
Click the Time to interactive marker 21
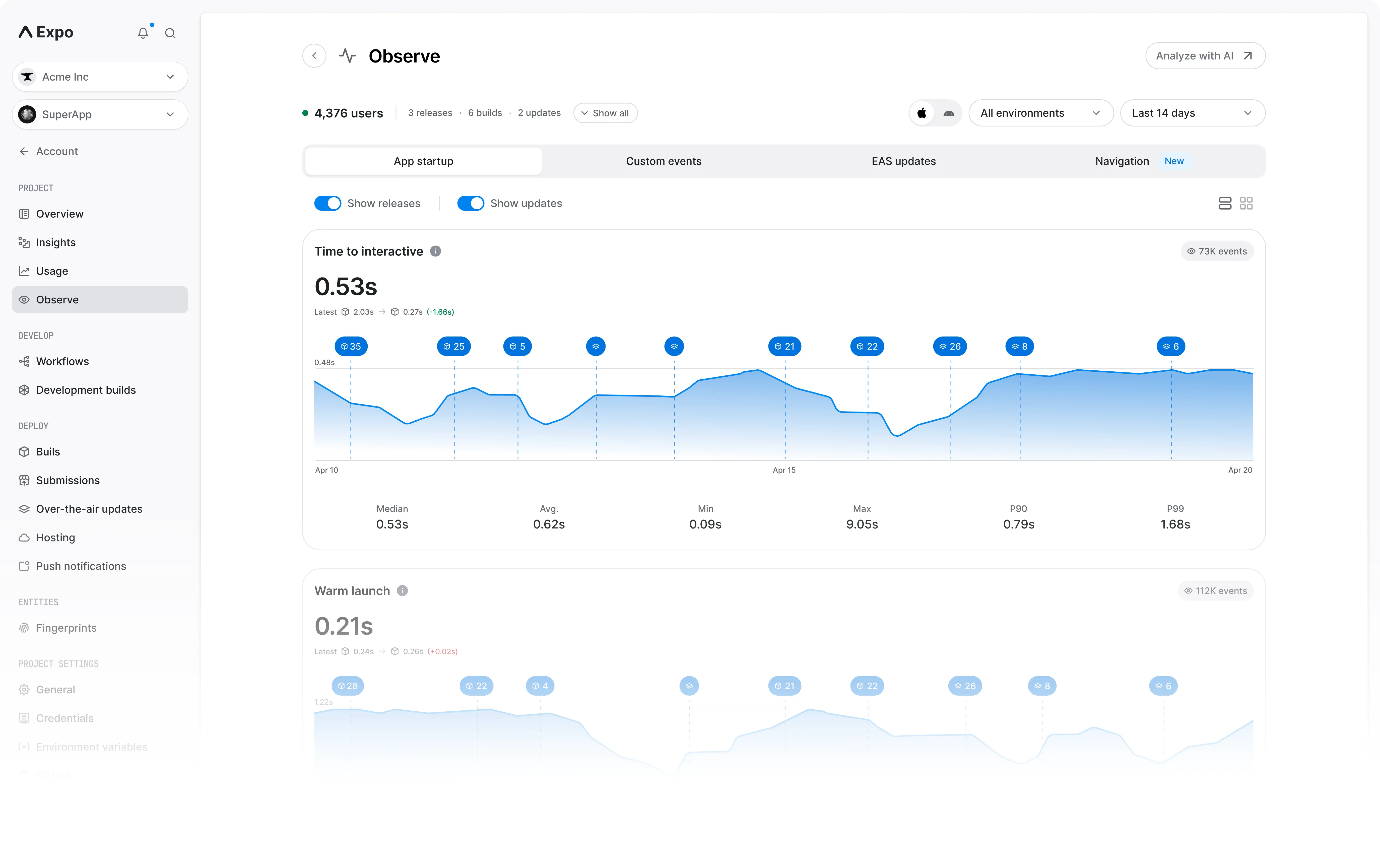[784, 346]
